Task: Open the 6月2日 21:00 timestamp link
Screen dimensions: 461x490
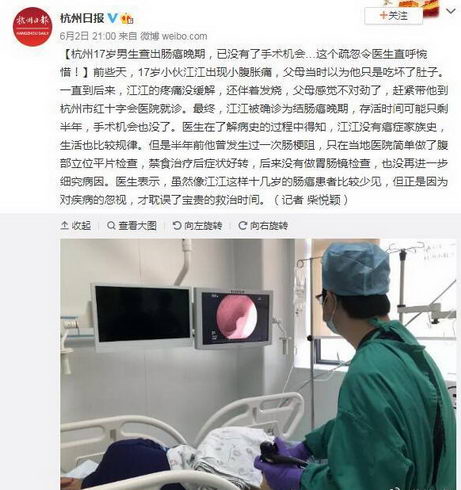Action: 88,36
